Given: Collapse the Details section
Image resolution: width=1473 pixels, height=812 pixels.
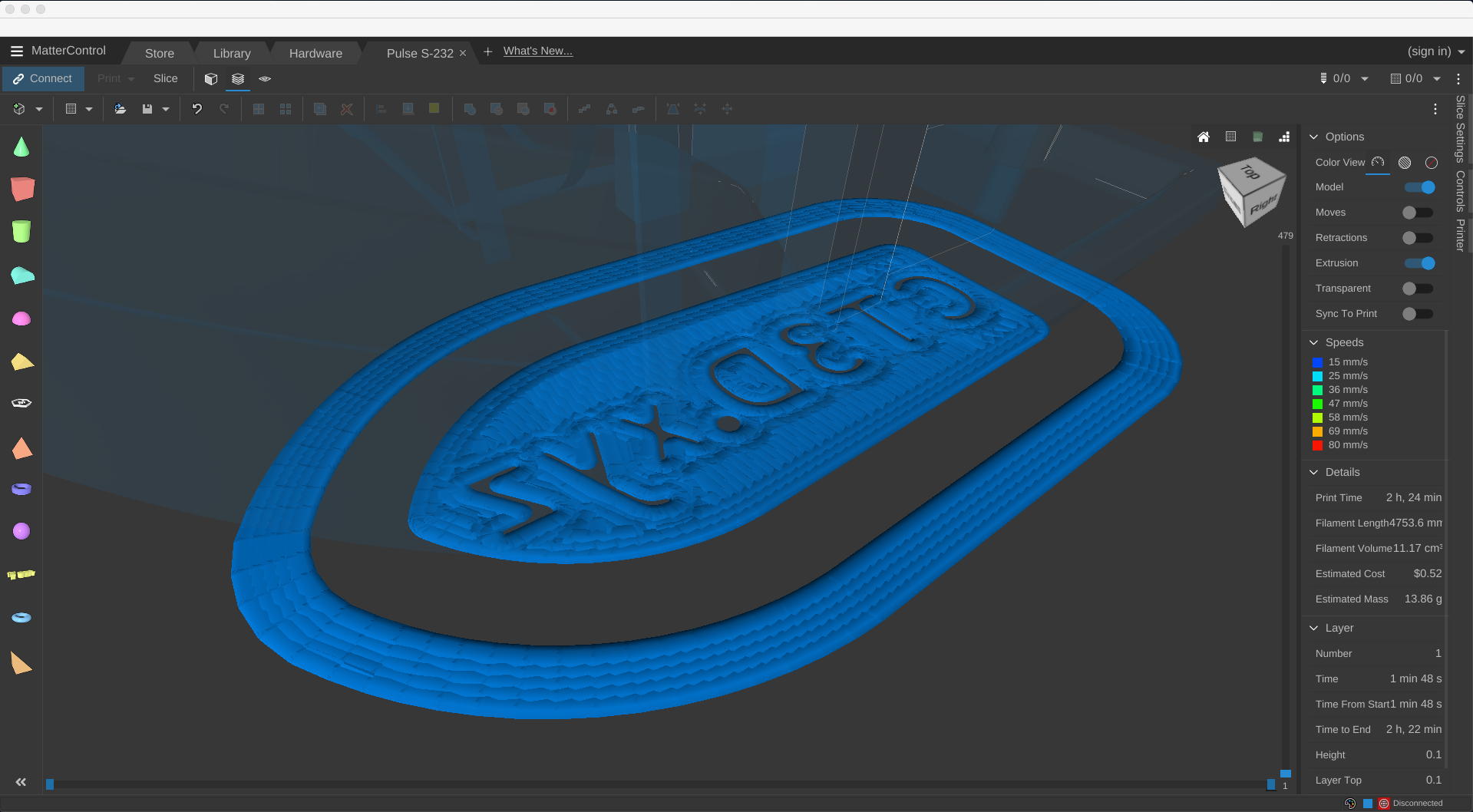Looking at the screenshot, I should tap(1314, 472).
